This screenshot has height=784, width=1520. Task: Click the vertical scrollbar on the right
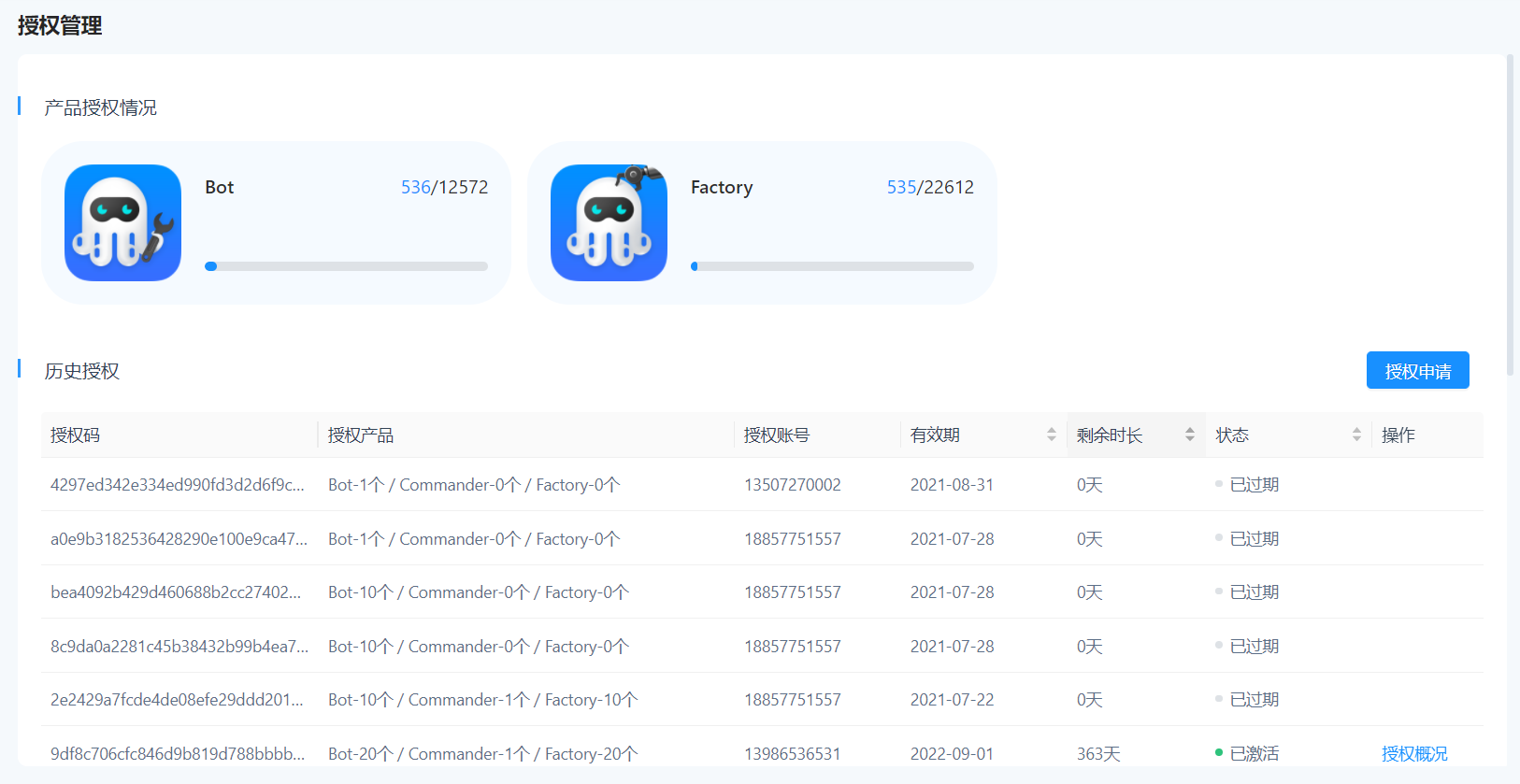(1510, 215)
